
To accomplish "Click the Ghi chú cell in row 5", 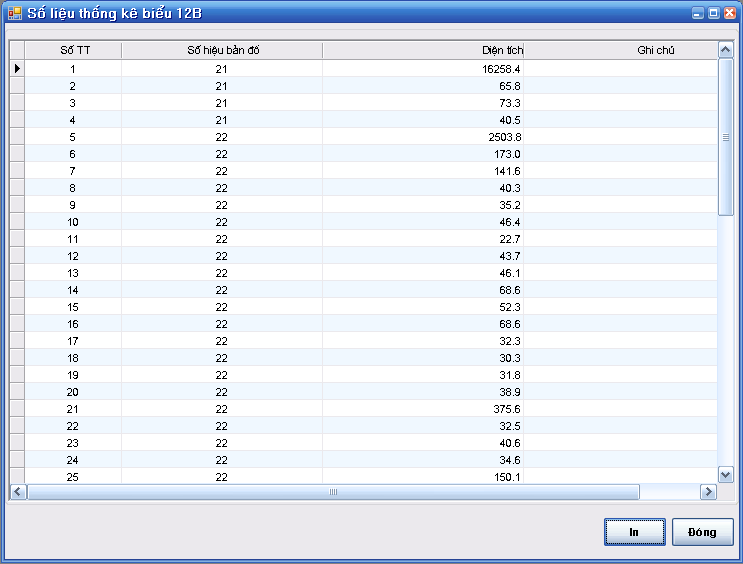I will coord(619,137).
